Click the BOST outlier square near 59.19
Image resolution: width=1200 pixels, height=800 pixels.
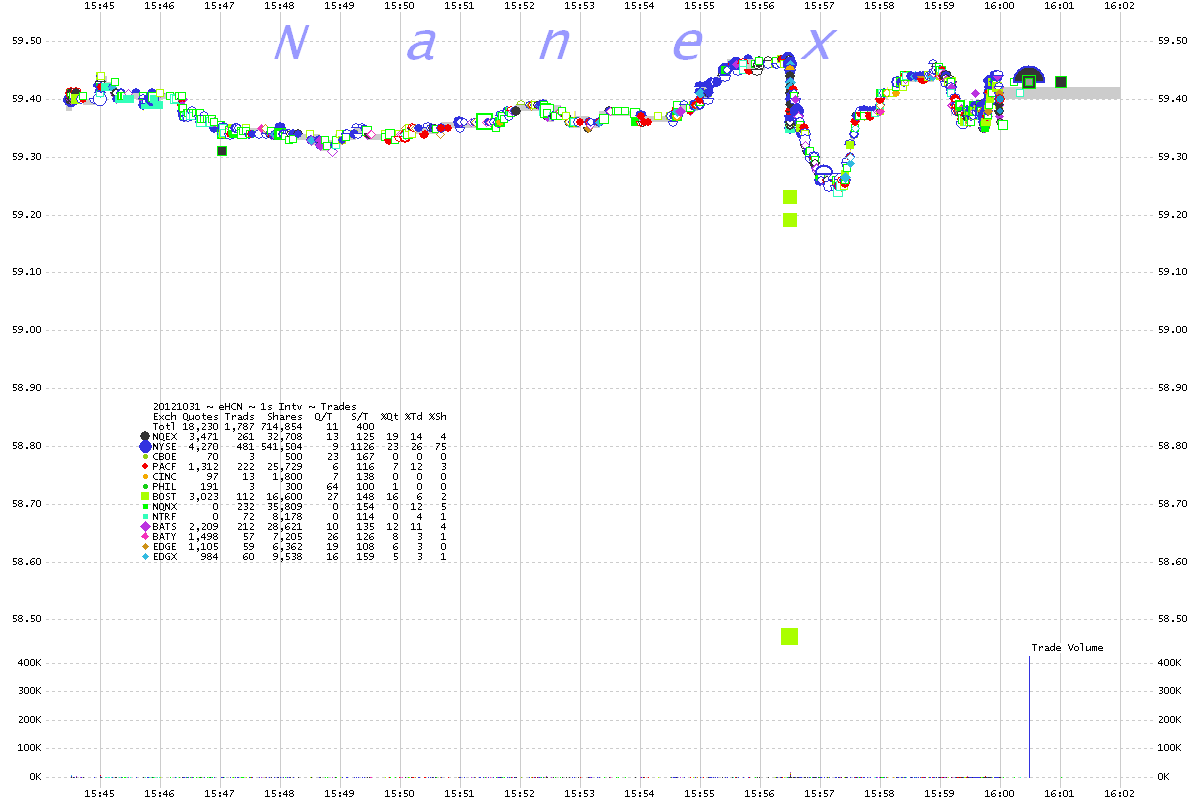tap(790, 220)
